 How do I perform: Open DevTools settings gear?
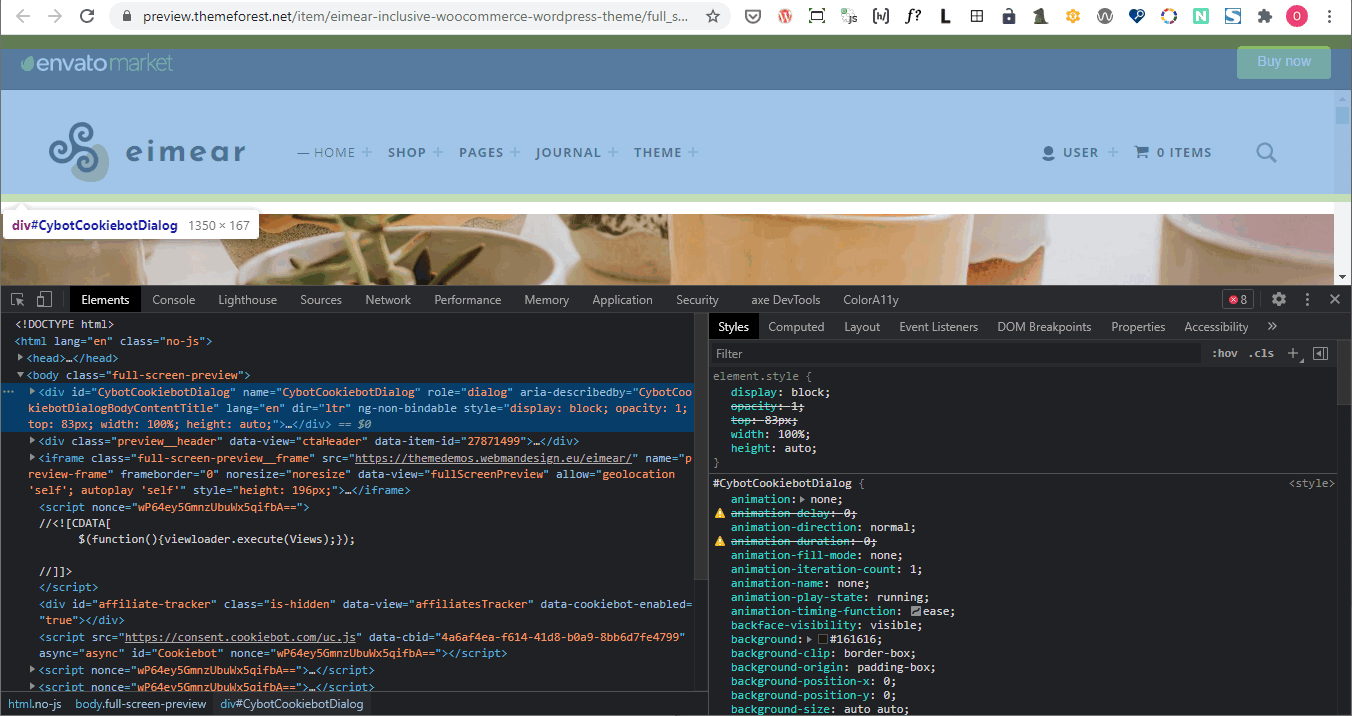tap(1279, 299)
